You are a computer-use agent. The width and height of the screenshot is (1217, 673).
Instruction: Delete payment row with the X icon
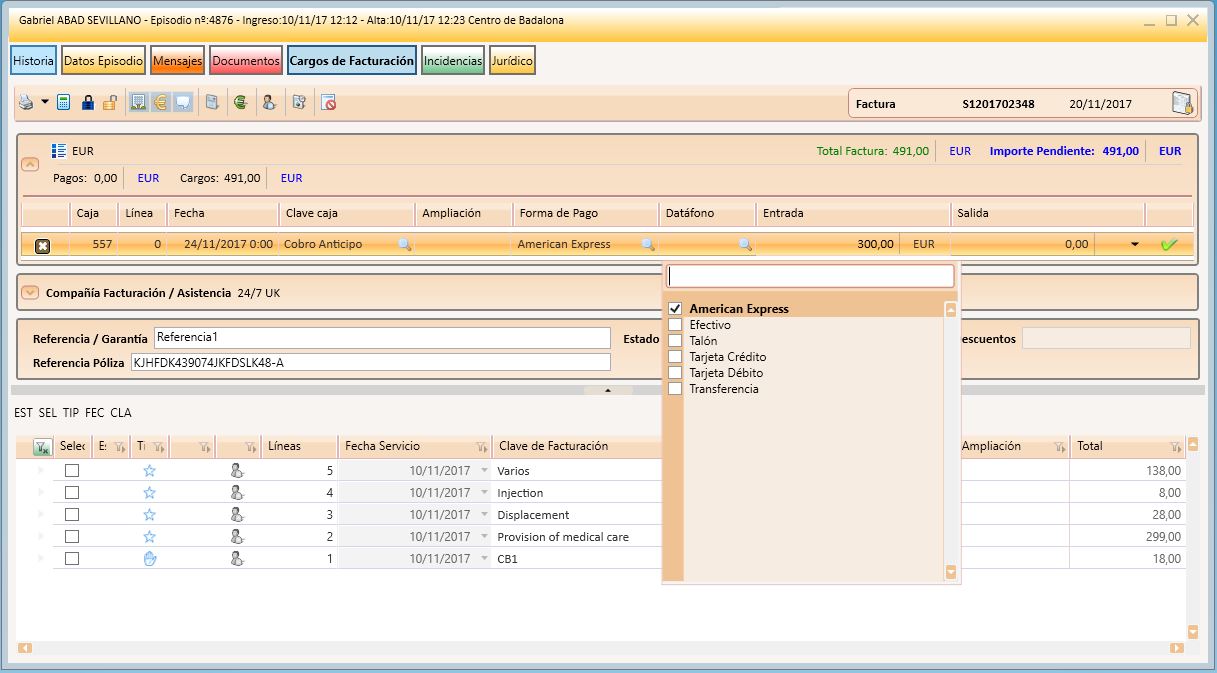(43, 245)
